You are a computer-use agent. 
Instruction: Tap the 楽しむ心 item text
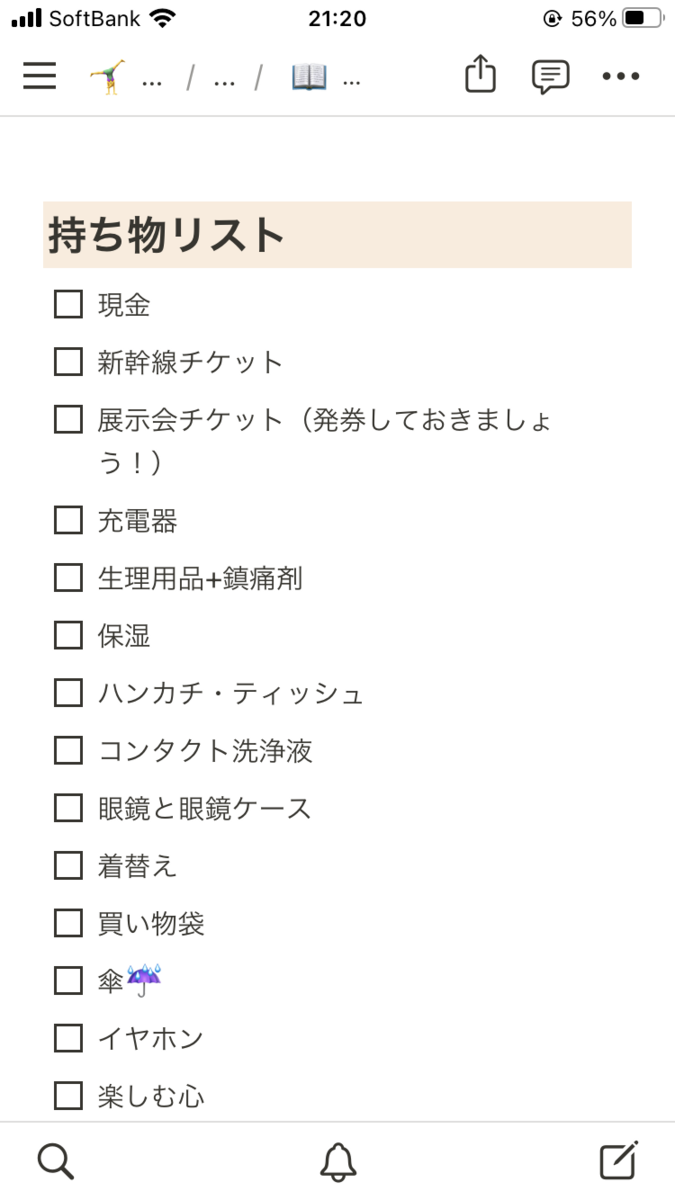(151, 1096)
